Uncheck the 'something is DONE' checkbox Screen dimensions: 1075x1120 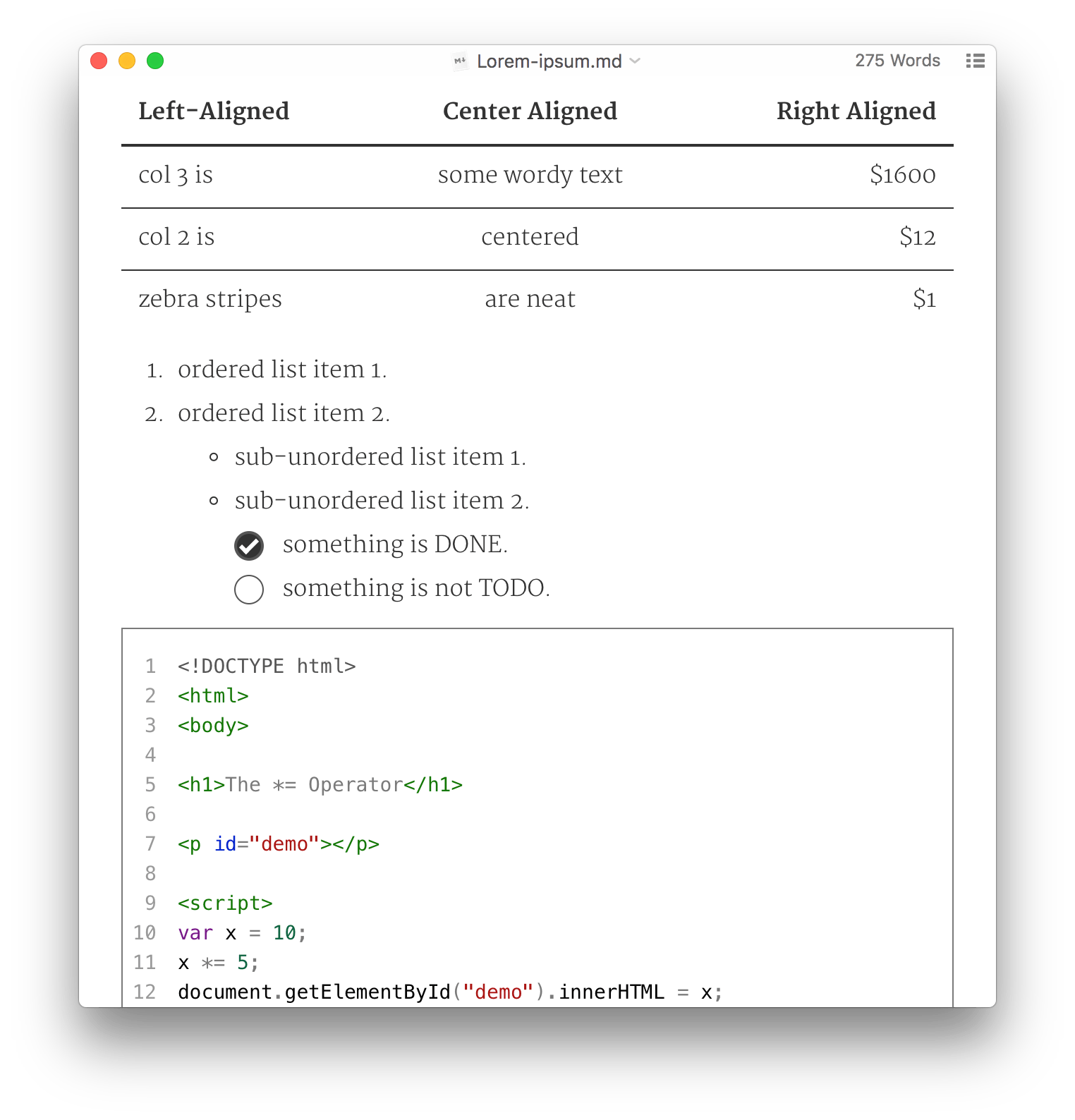[x=249, y=546]
